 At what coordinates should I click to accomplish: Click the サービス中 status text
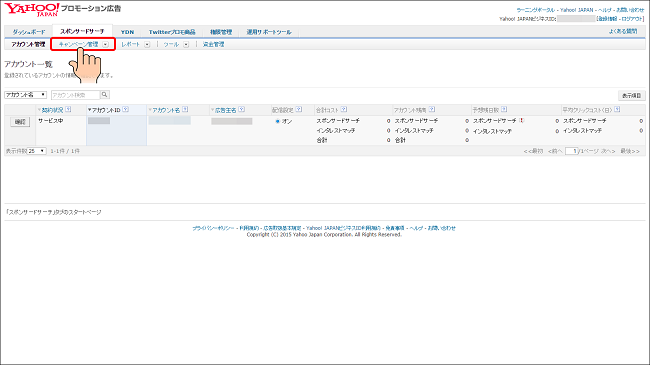click(51, 121)
